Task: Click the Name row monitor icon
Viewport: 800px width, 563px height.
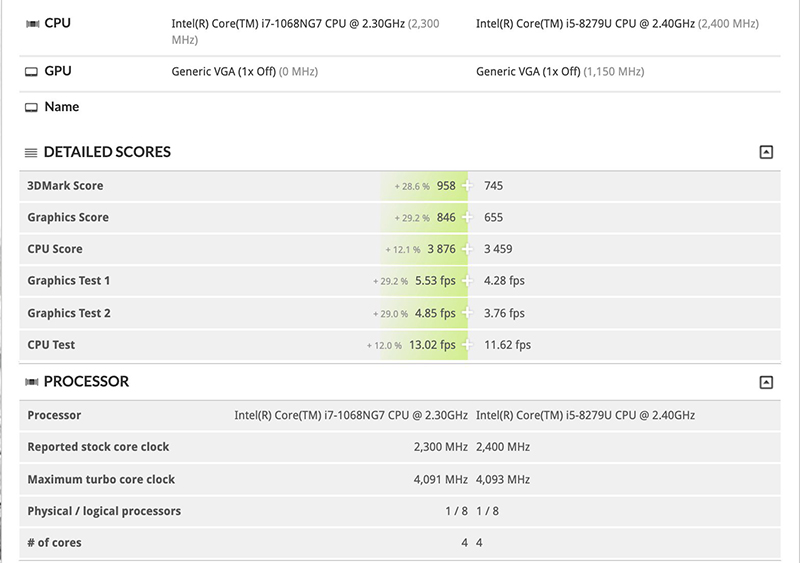Action: (32, 108)
